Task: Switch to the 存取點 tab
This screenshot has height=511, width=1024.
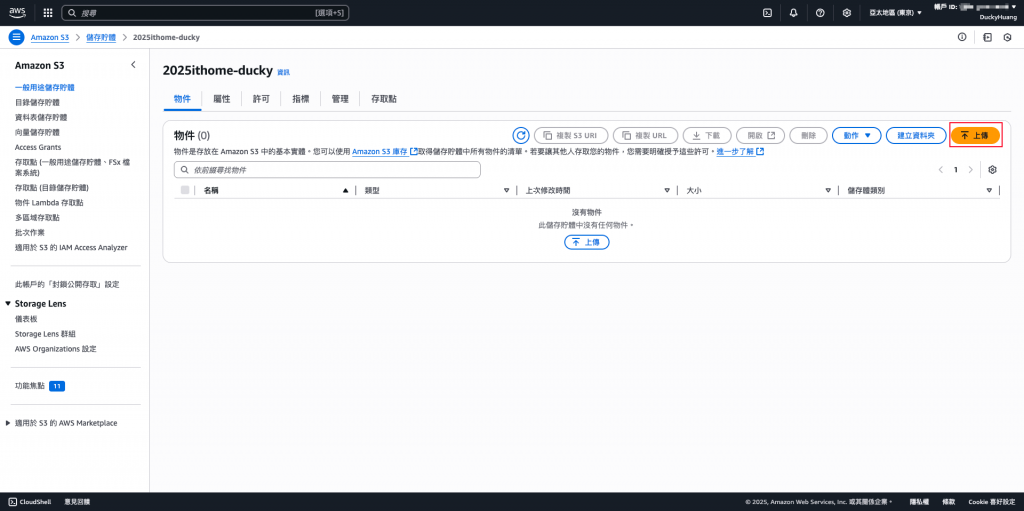Action: pos(384,99)
